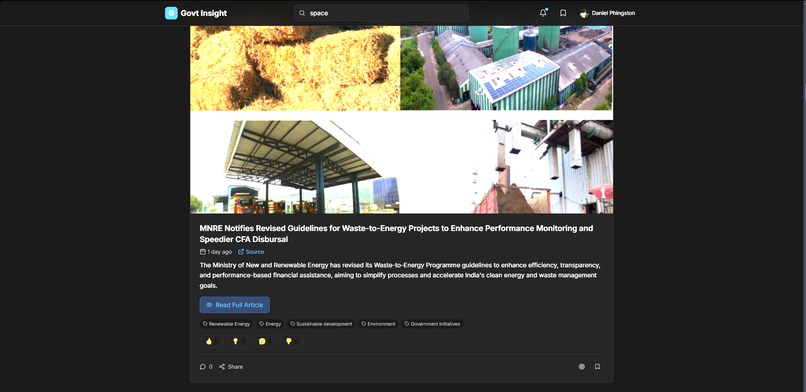Click the Daniel Phingston user name
Screen dimensions: 806x392
(613, 13)
